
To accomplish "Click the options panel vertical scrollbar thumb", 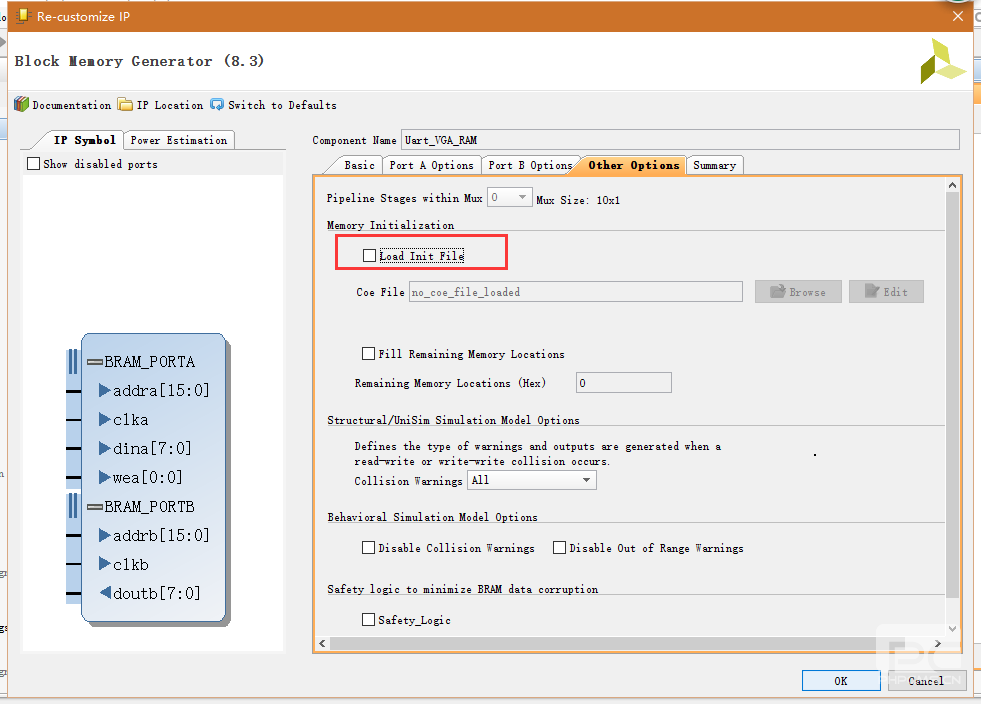I will click(x=952, y=394).
